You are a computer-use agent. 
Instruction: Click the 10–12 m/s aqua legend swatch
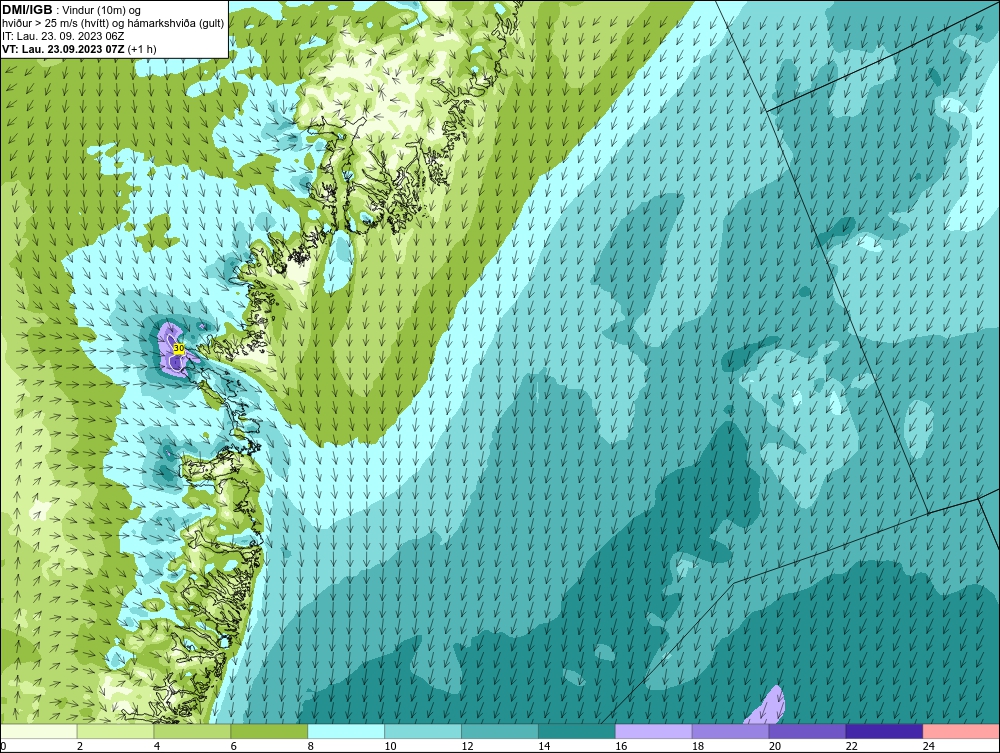(423, 731)
